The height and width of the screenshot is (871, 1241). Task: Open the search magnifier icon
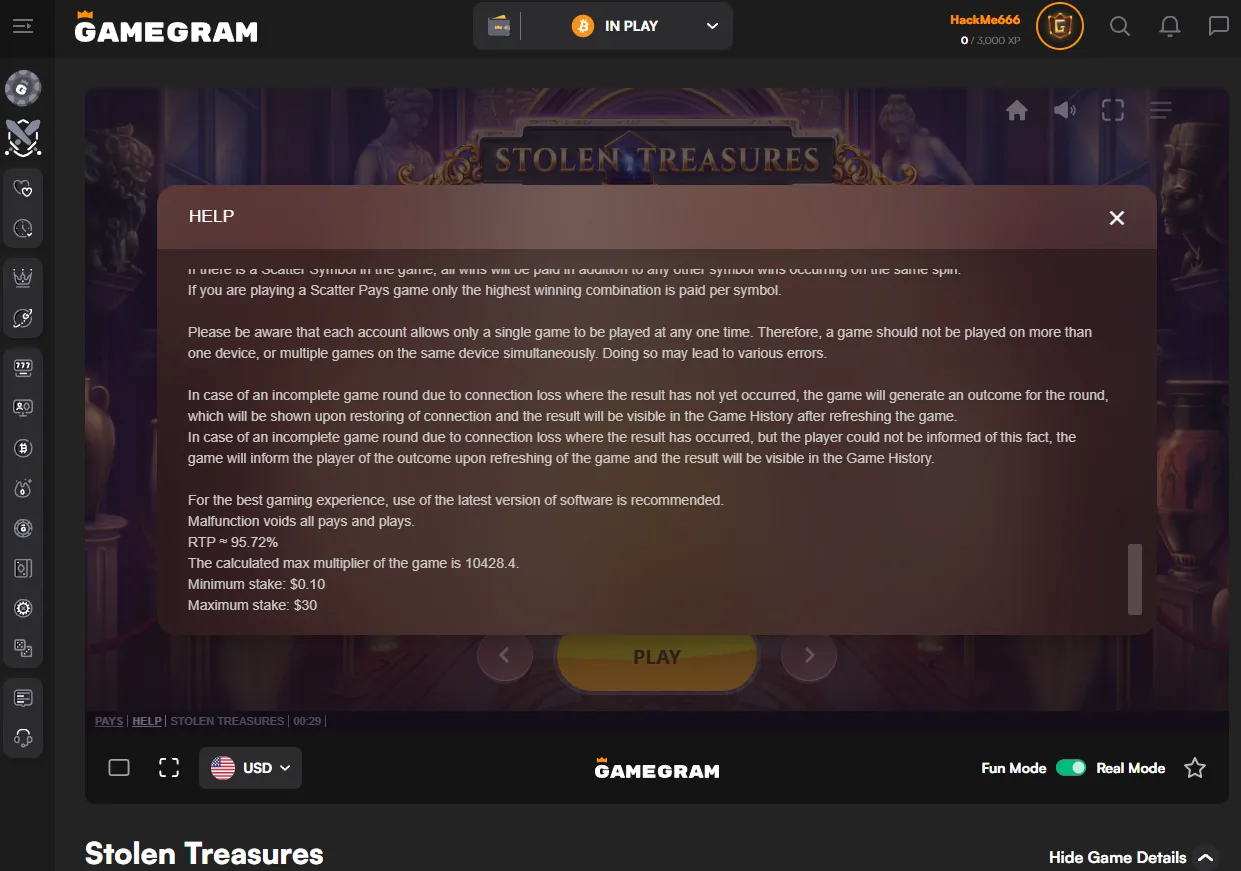tap(1120, 26)
